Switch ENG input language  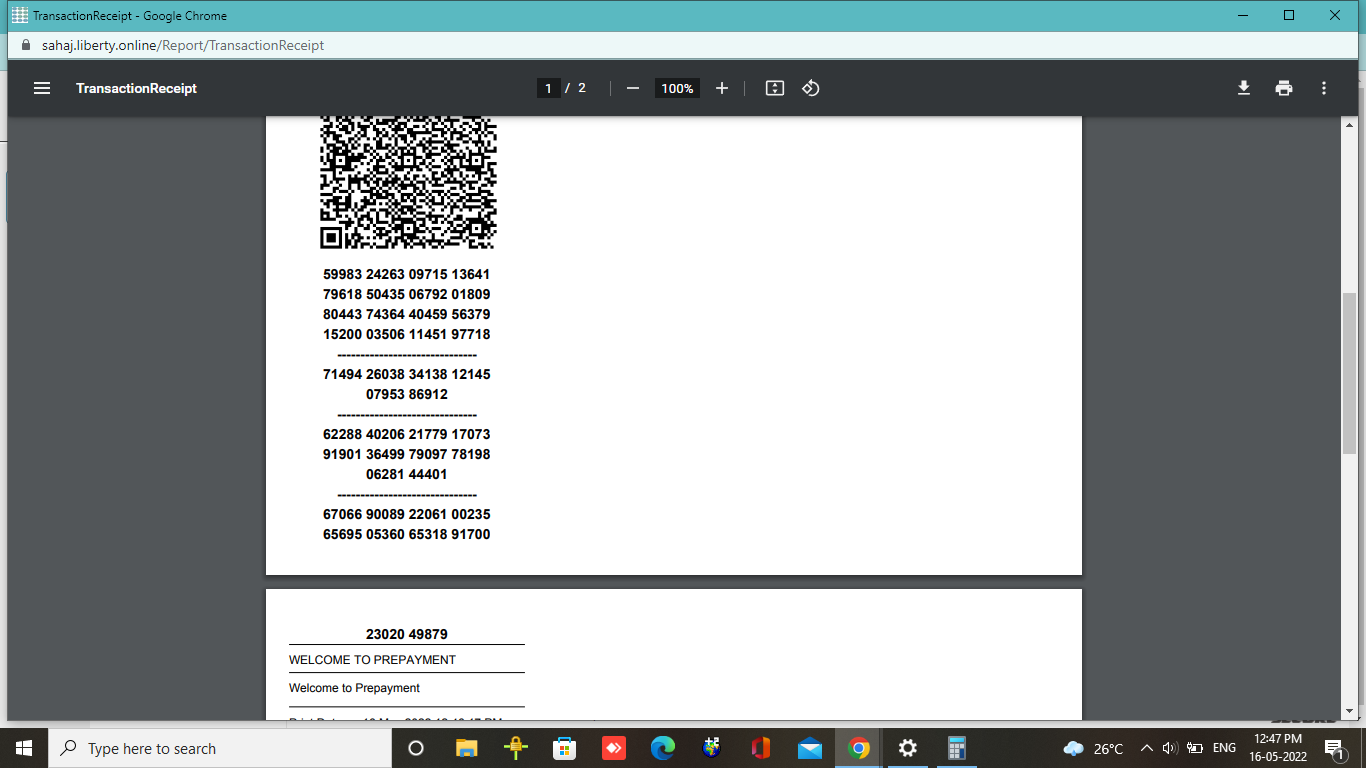(1224, 748)
